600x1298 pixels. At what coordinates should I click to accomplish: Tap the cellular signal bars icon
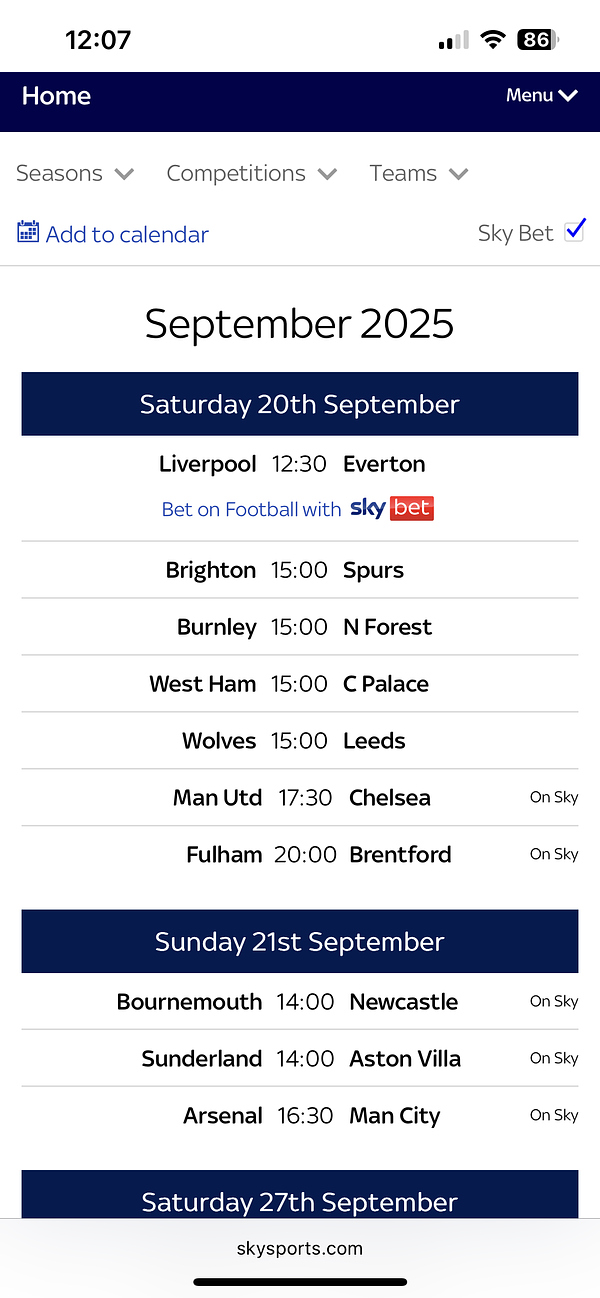453,41
